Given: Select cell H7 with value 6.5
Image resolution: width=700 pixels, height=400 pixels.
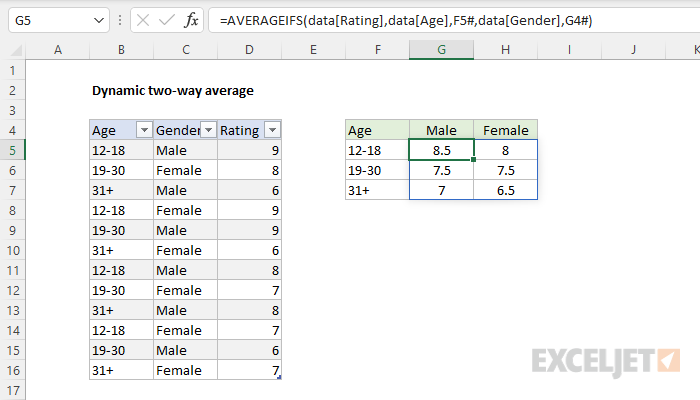Looking at the screenshot, I should pyautogui.click(x=505, y=190).
